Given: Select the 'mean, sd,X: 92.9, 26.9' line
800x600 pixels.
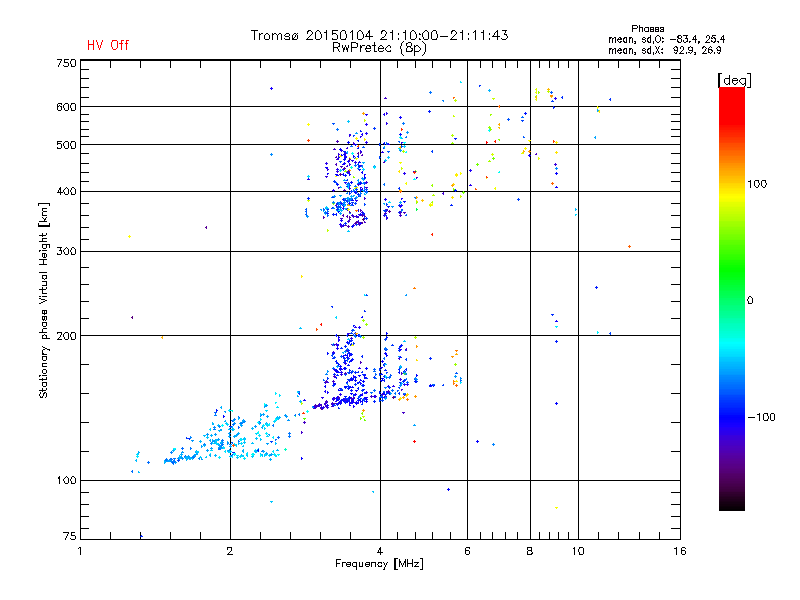Looking at the screenshot, I should pyautogui.click(x=664, y=51).
